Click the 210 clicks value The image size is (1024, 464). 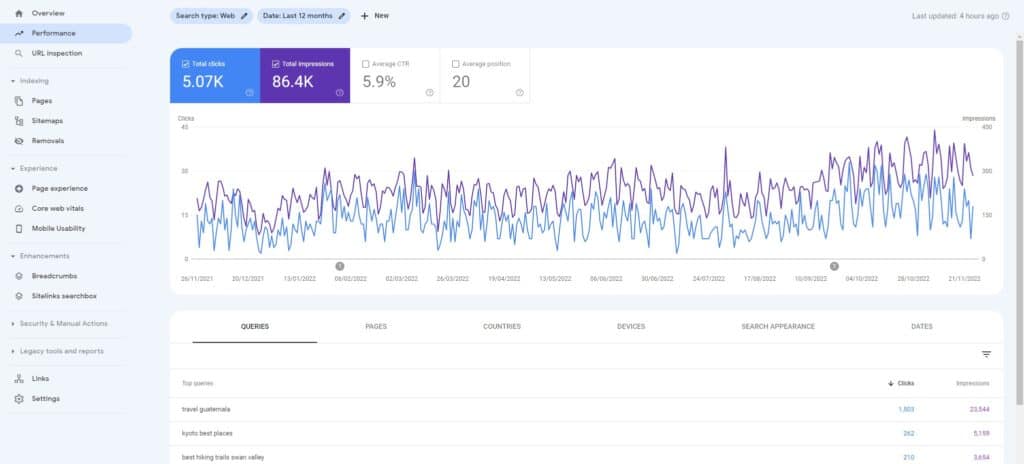[909, 457]
